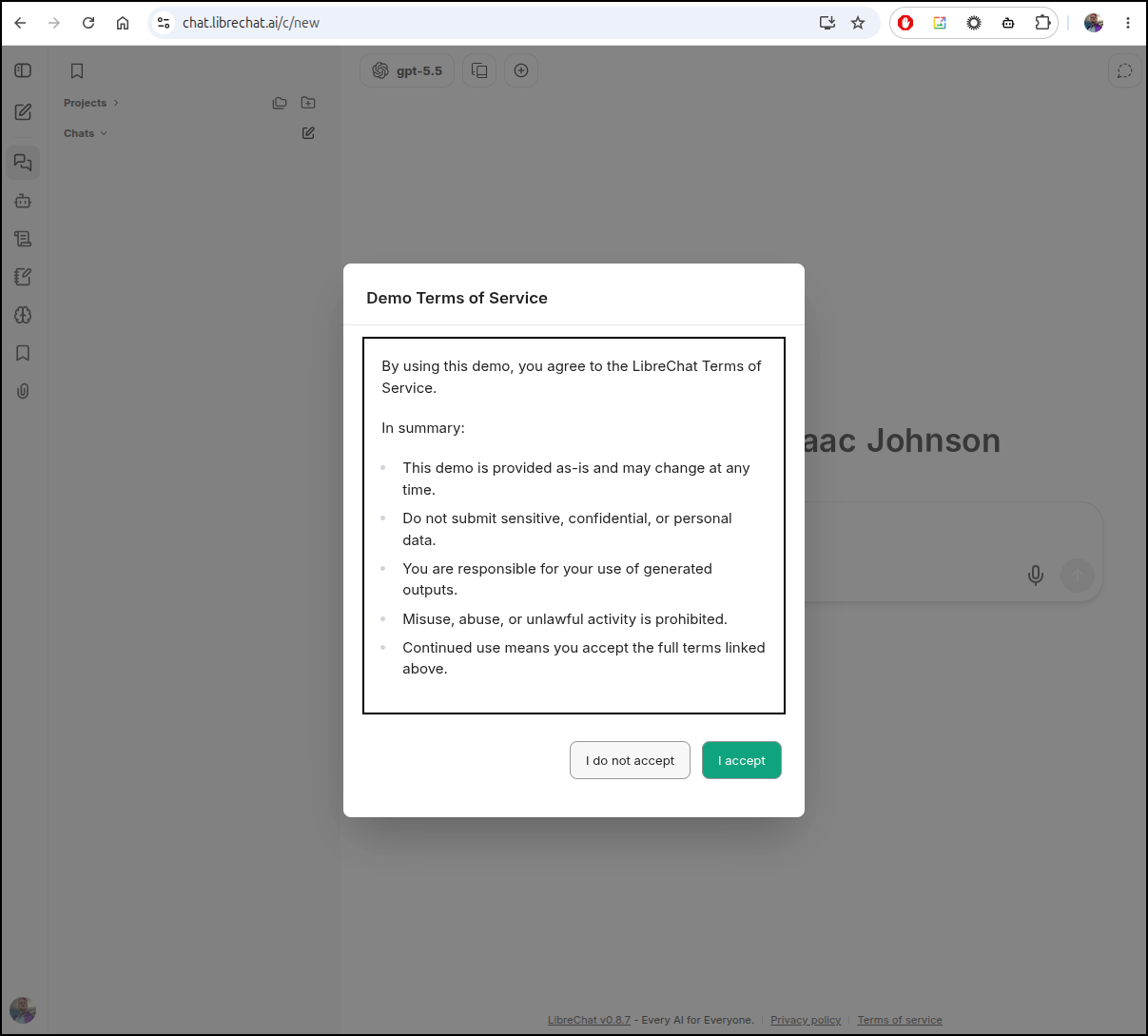Click the send message arrow button

click(1078, 576)
